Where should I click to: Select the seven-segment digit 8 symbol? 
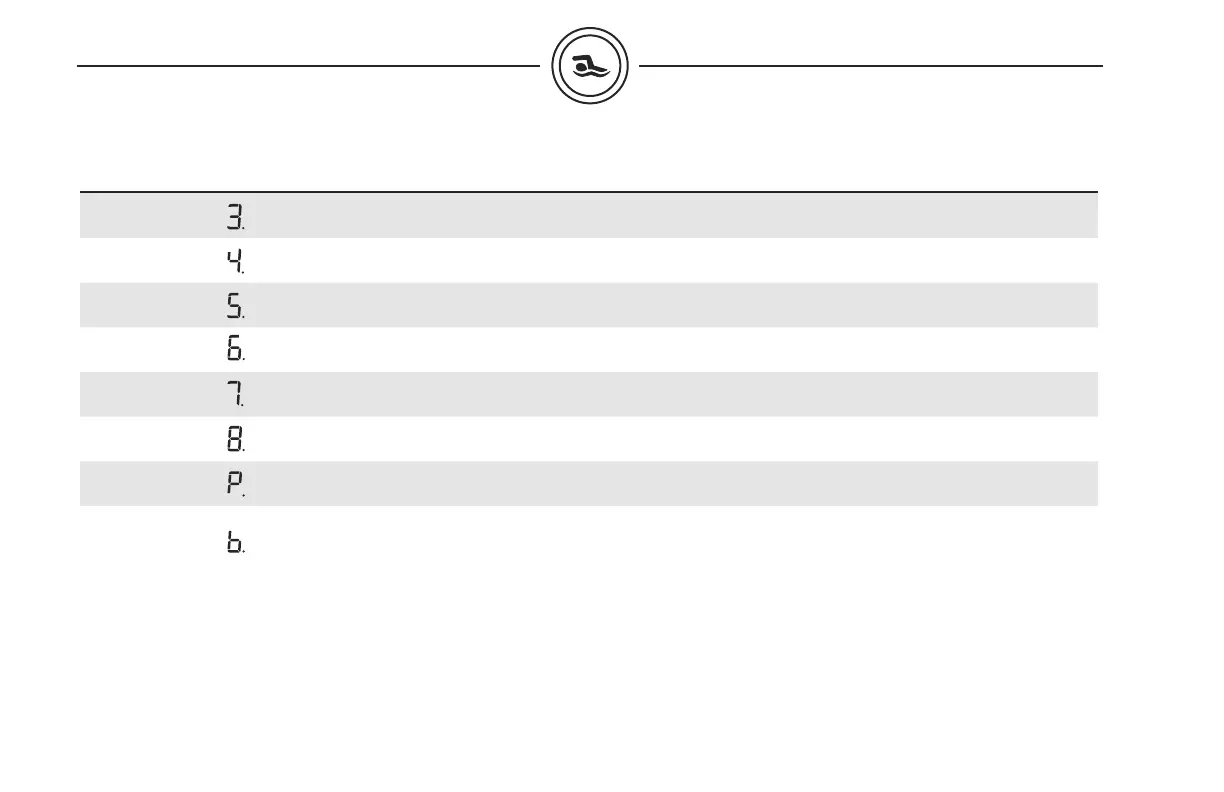[234, 439]
